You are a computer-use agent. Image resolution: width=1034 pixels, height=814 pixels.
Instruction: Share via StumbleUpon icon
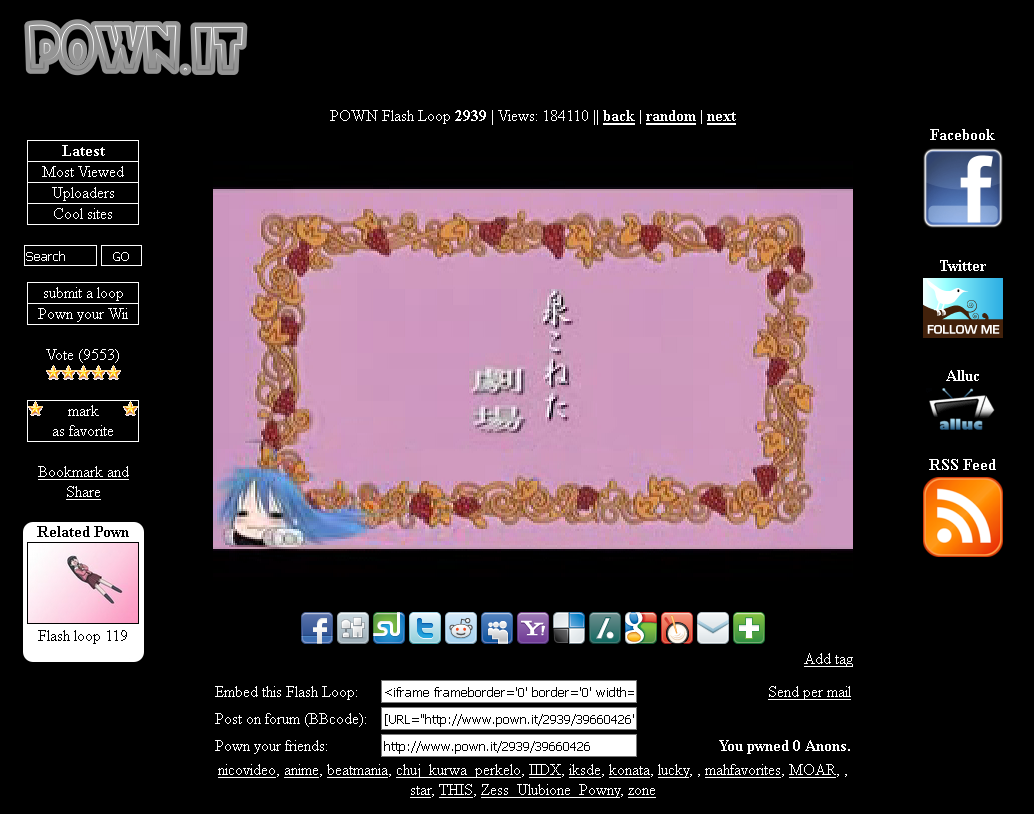coord(389,628)
